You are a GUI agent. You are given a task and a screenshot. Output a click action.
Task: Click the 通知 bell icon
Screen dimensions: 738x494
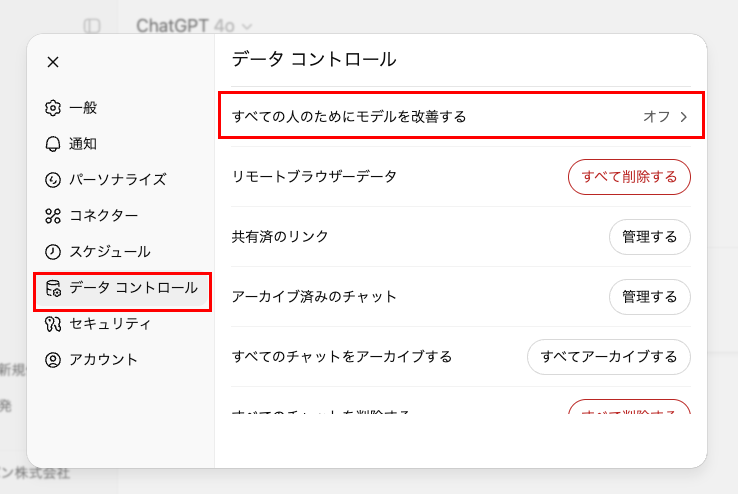coord(53,143)
